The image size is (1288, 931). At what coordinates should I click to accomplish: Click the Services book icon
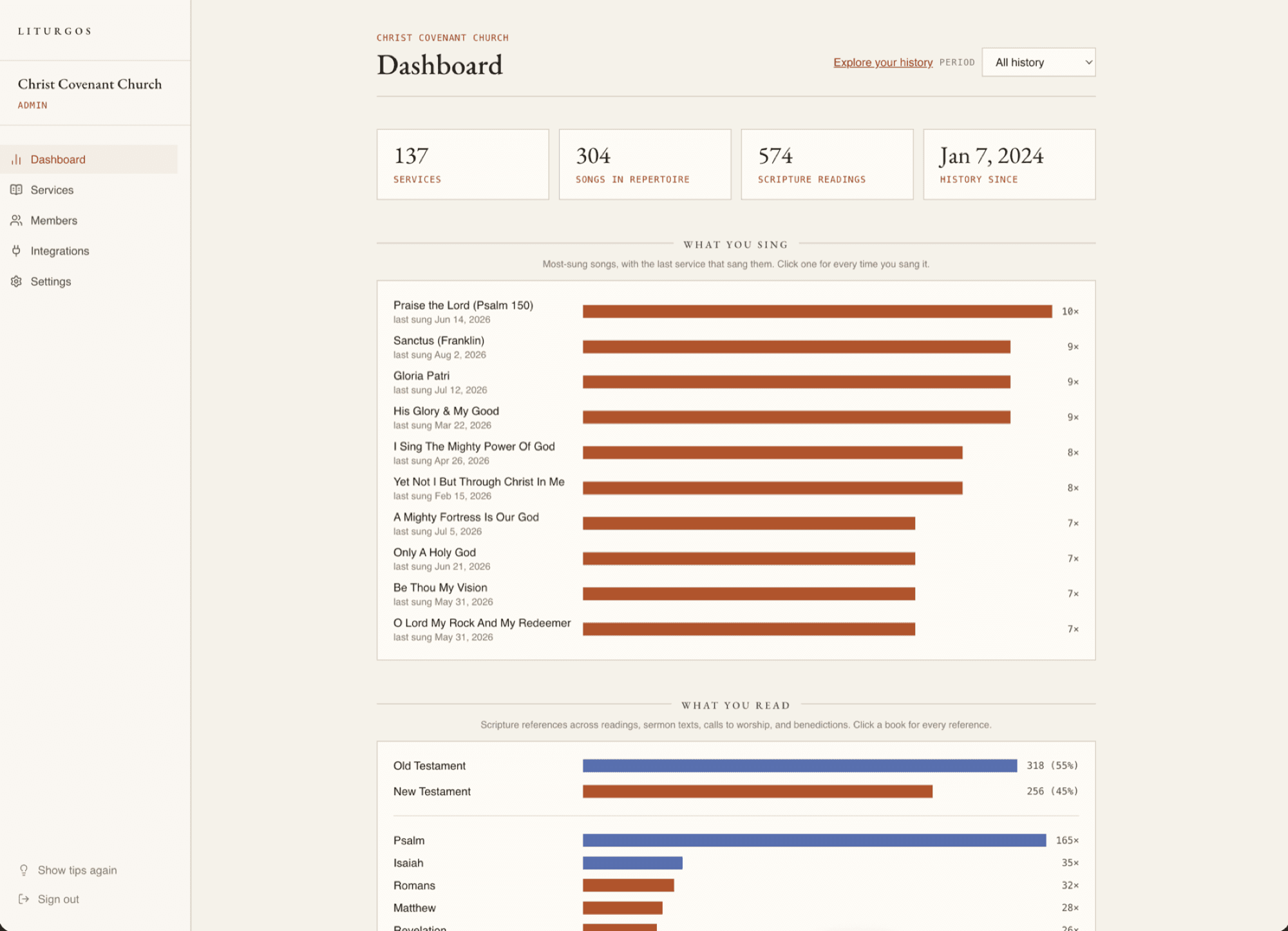point(17,189)
